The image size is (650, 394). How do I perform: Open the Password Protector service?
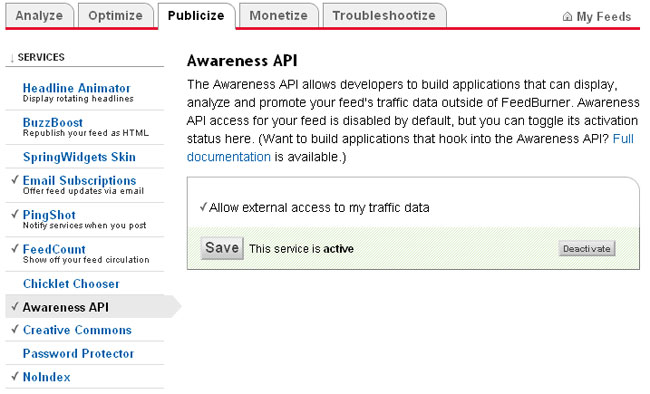[78, 353]
